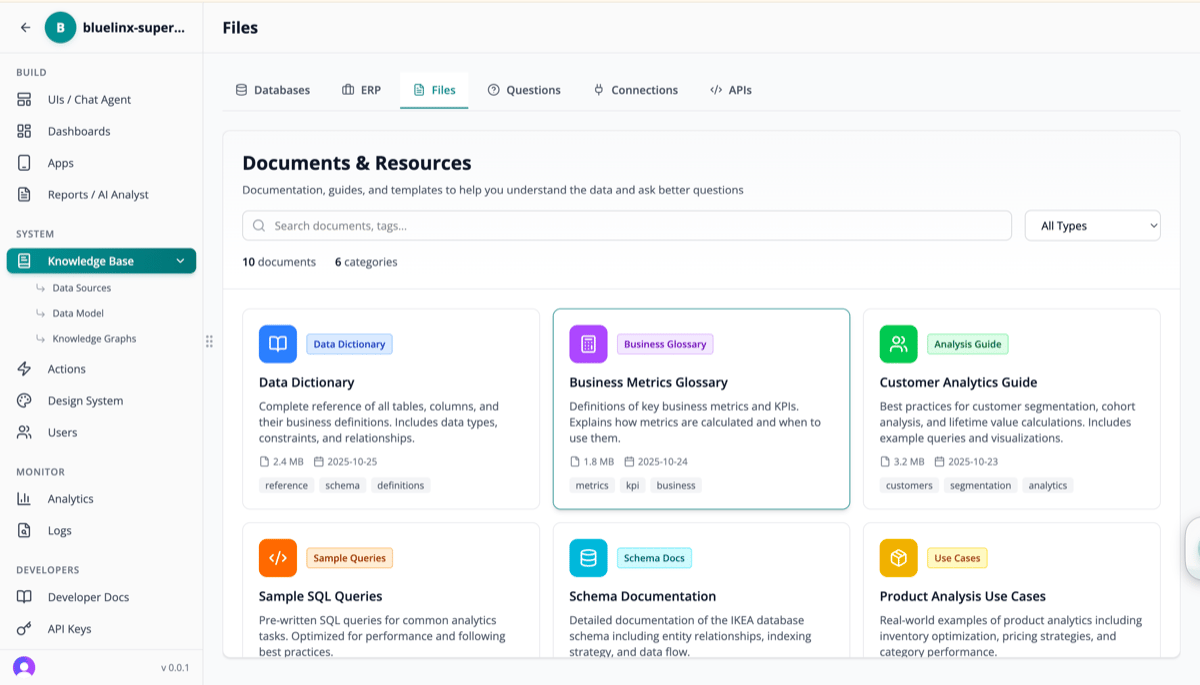Click the Logs file search icon
Image resolution: width=1200 pixels, height=685 pixels.
(x=25, y=531)
